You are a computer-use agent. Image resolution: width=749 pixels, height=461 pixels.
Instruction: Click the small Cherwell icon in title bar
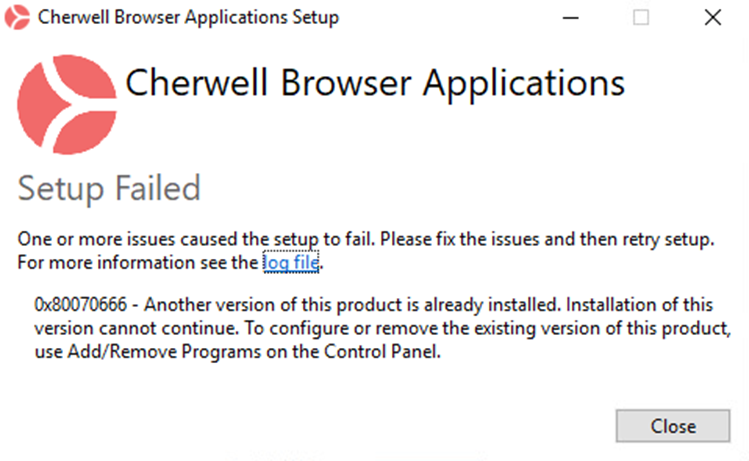click(17, 17)
